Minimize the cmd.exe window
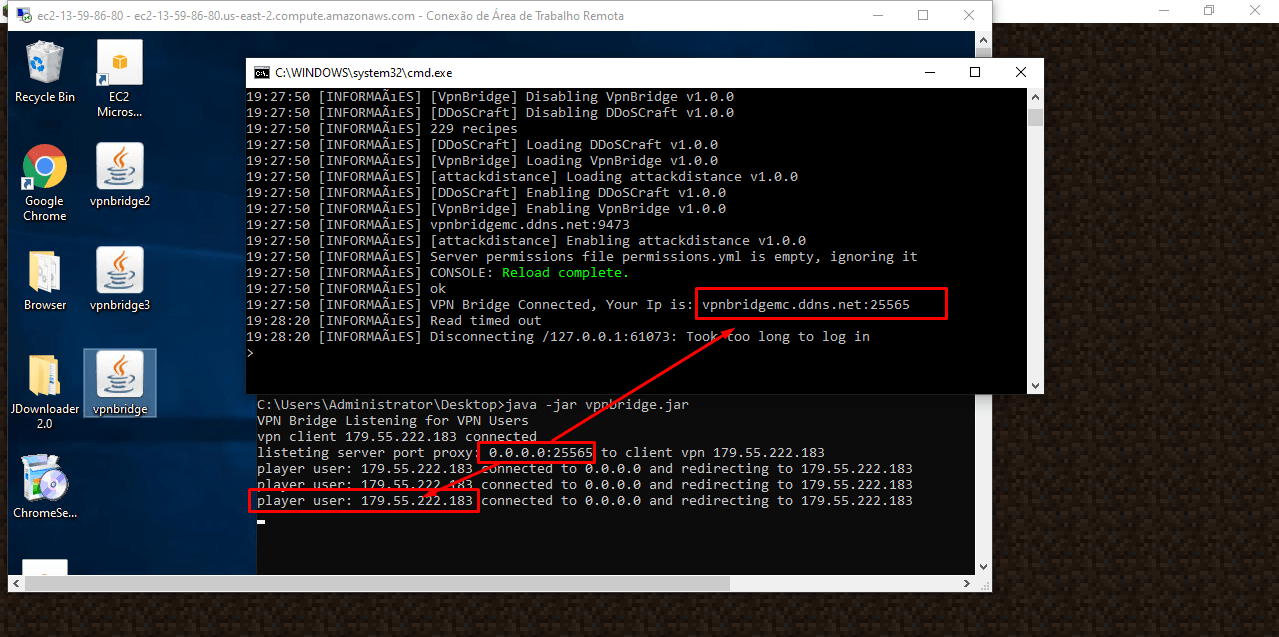 pos(929,72)
